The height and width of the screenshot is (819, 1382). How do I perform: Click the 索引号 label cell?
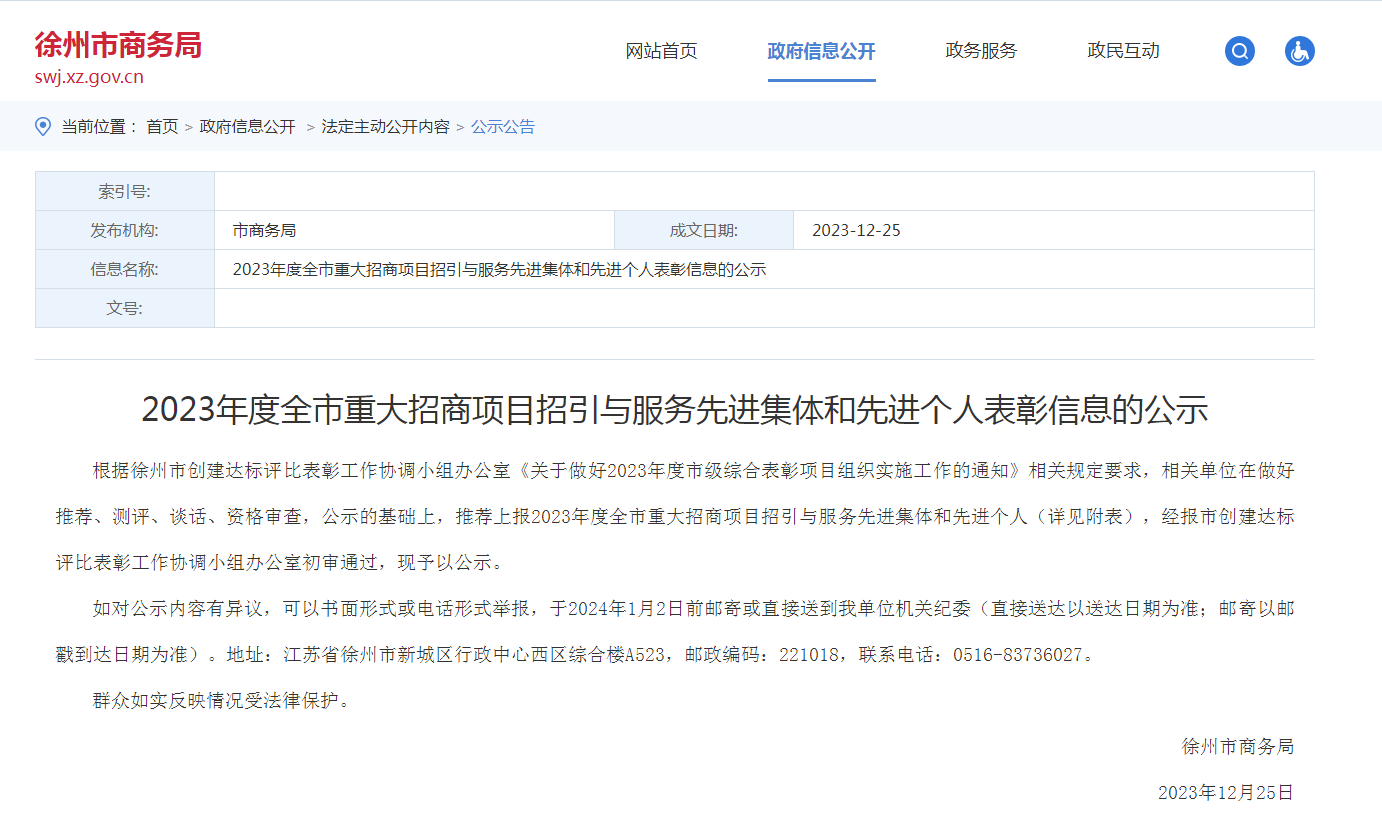tap(124, 192)
